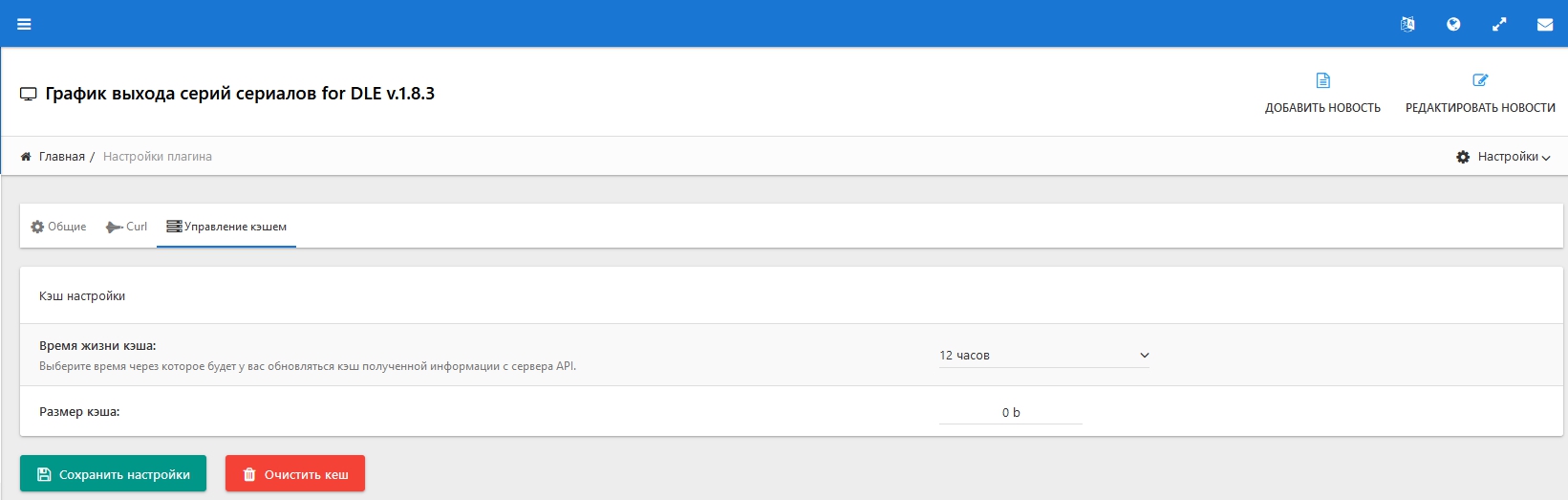Click the globe site icon
Image resolution: width=1568 pixels, height=500 pixels.
(x=1453, y=24)
